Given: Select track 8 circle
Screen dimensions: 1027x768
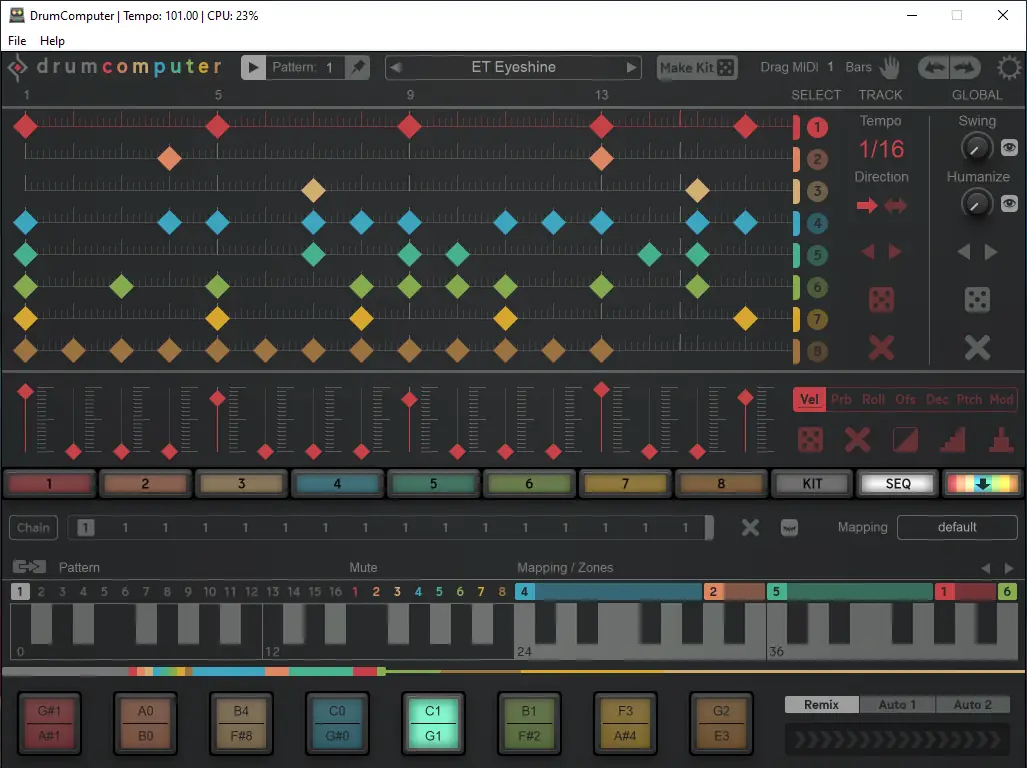Looking at the screenshot, I should tap(817, 352).
